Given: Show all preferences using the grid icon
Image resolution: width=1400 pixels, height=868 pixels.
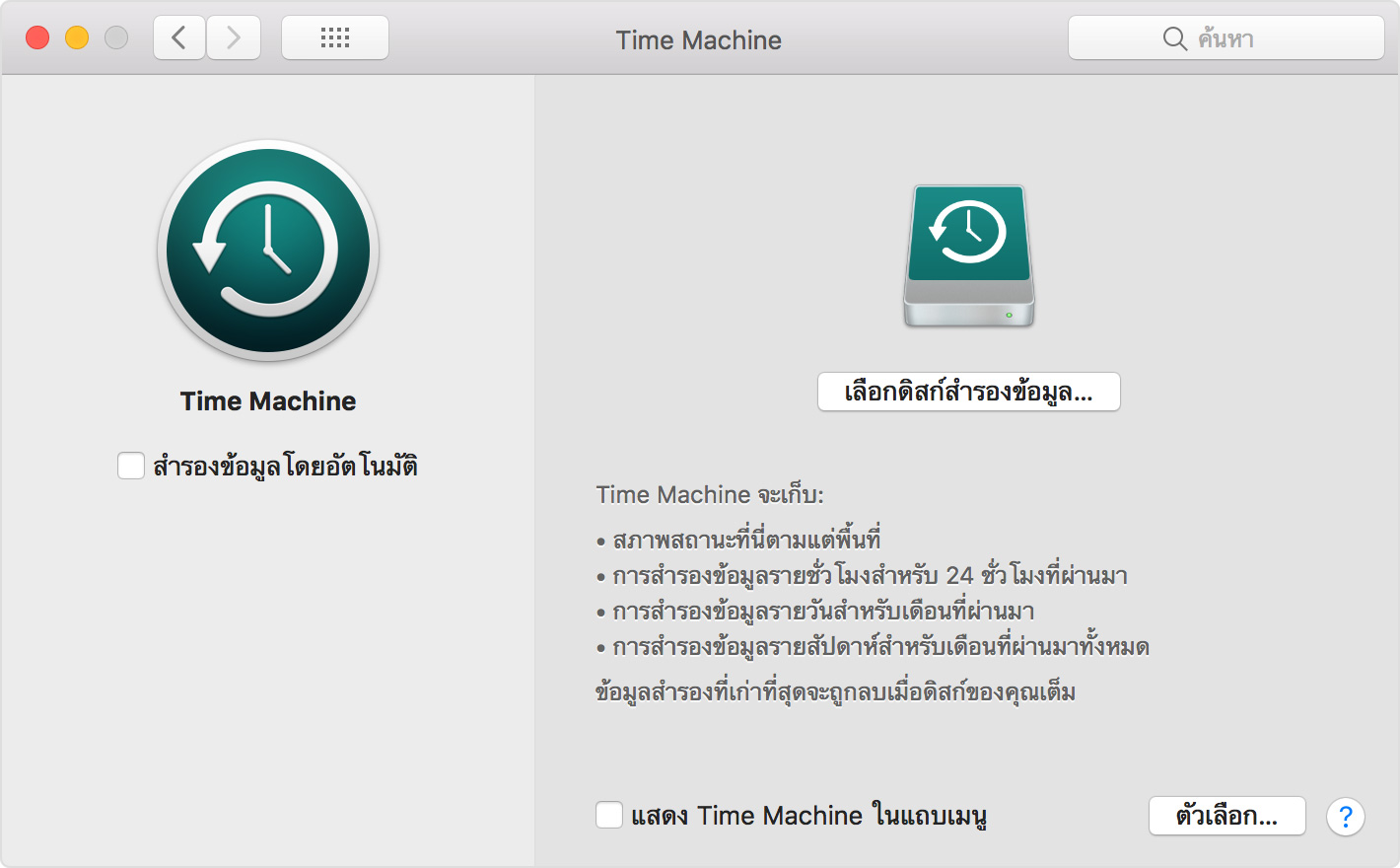Looking at the screenshot, I should pyautogui.click(x=334, y=36).
